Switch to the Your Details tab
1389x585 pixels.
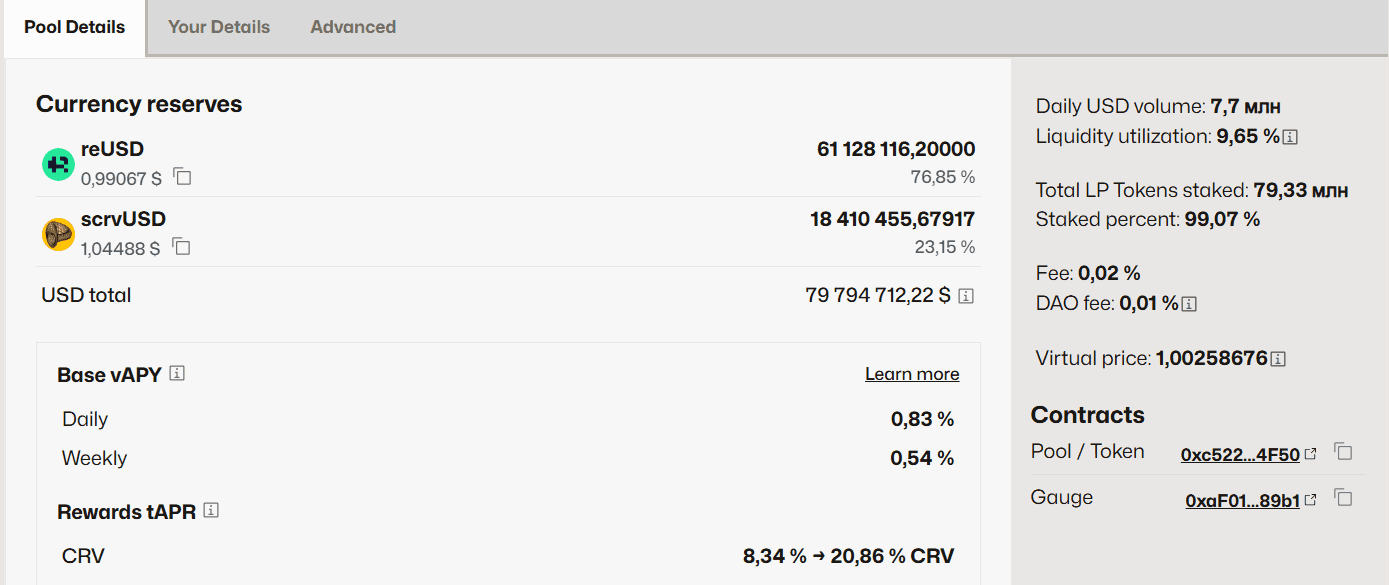coord(219,27)
